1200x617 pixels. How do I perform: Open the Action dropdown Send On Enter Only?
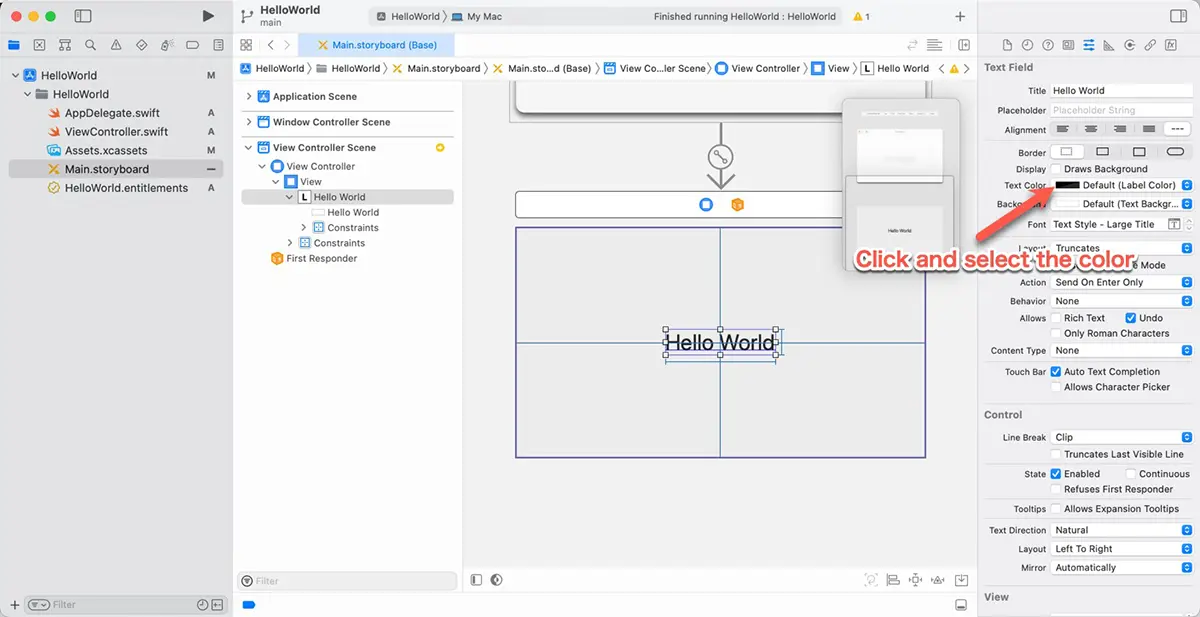pyautogui.click(x=1122, y=282)
